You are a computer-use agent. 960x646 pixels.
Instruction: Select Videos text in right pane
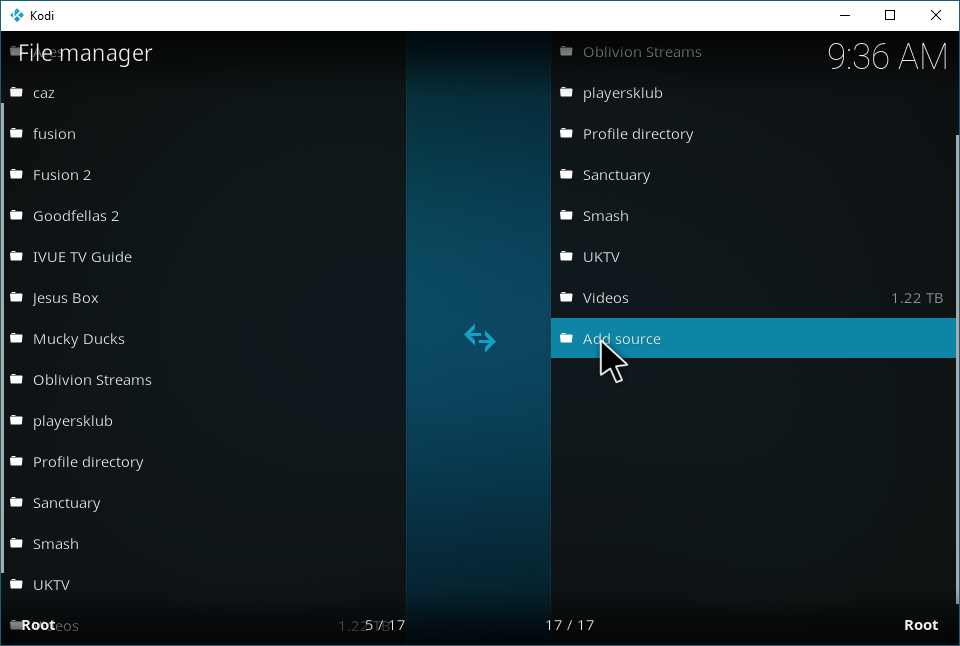point(606,298)
